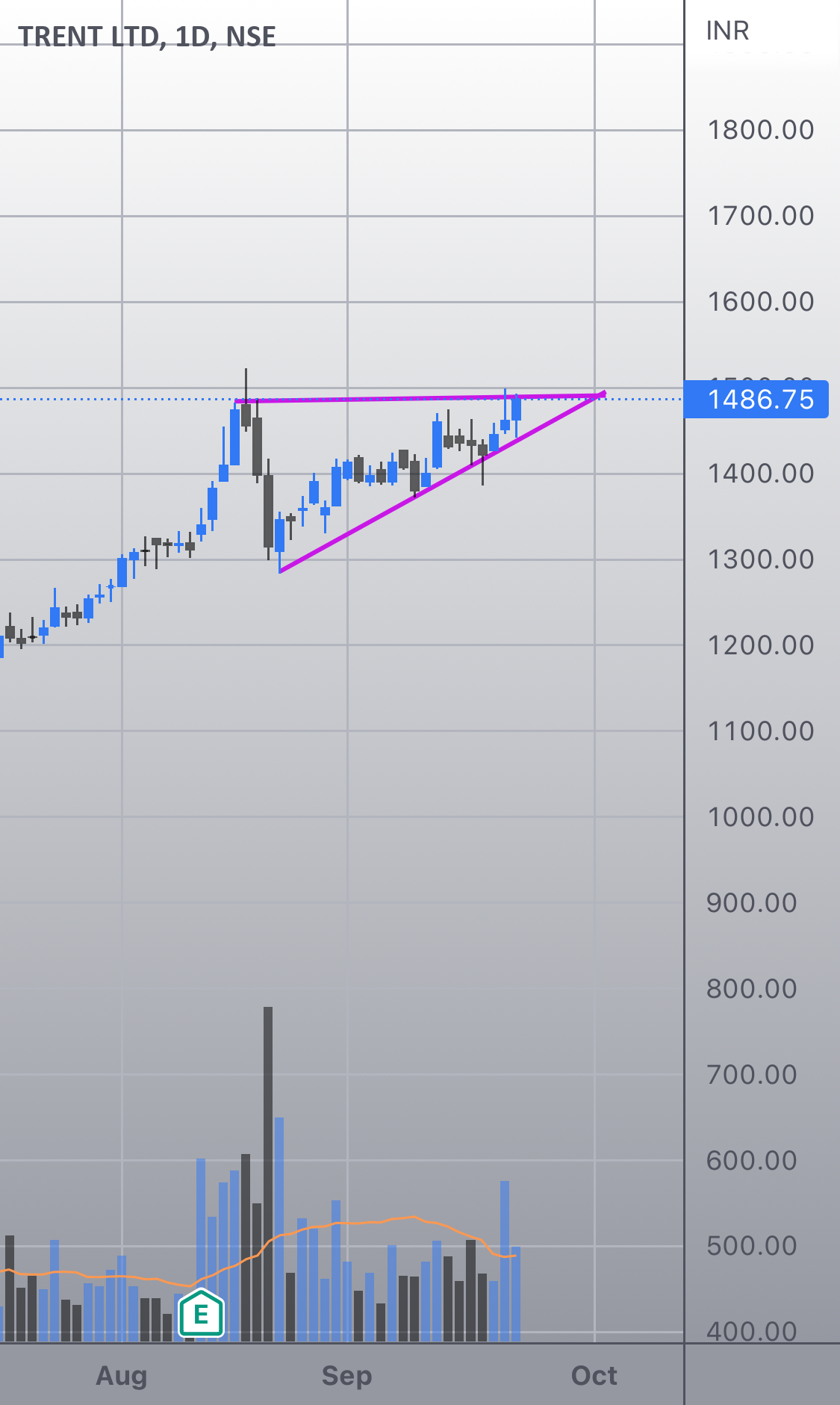Image resolution: width=840 pixels, height=1405 pixels.
Task: Click the 1200.00 price scale label
Action: pyautogui.click(x=761, y=645)
